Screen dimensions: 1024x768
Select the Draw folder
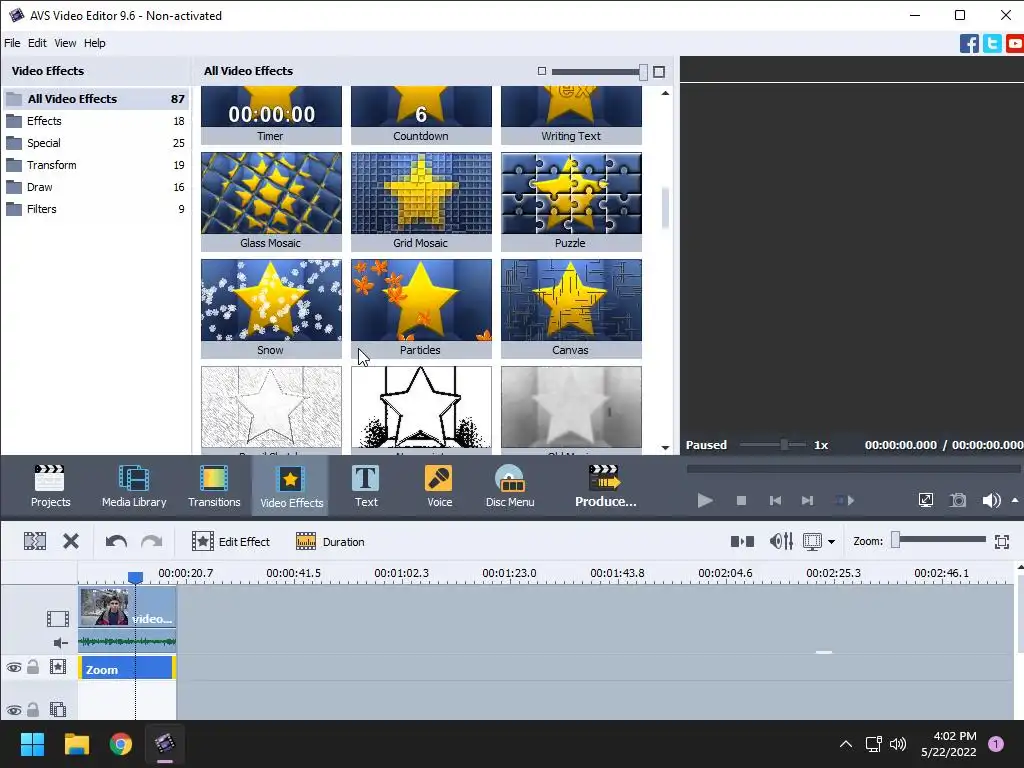(x=96, y=187)
